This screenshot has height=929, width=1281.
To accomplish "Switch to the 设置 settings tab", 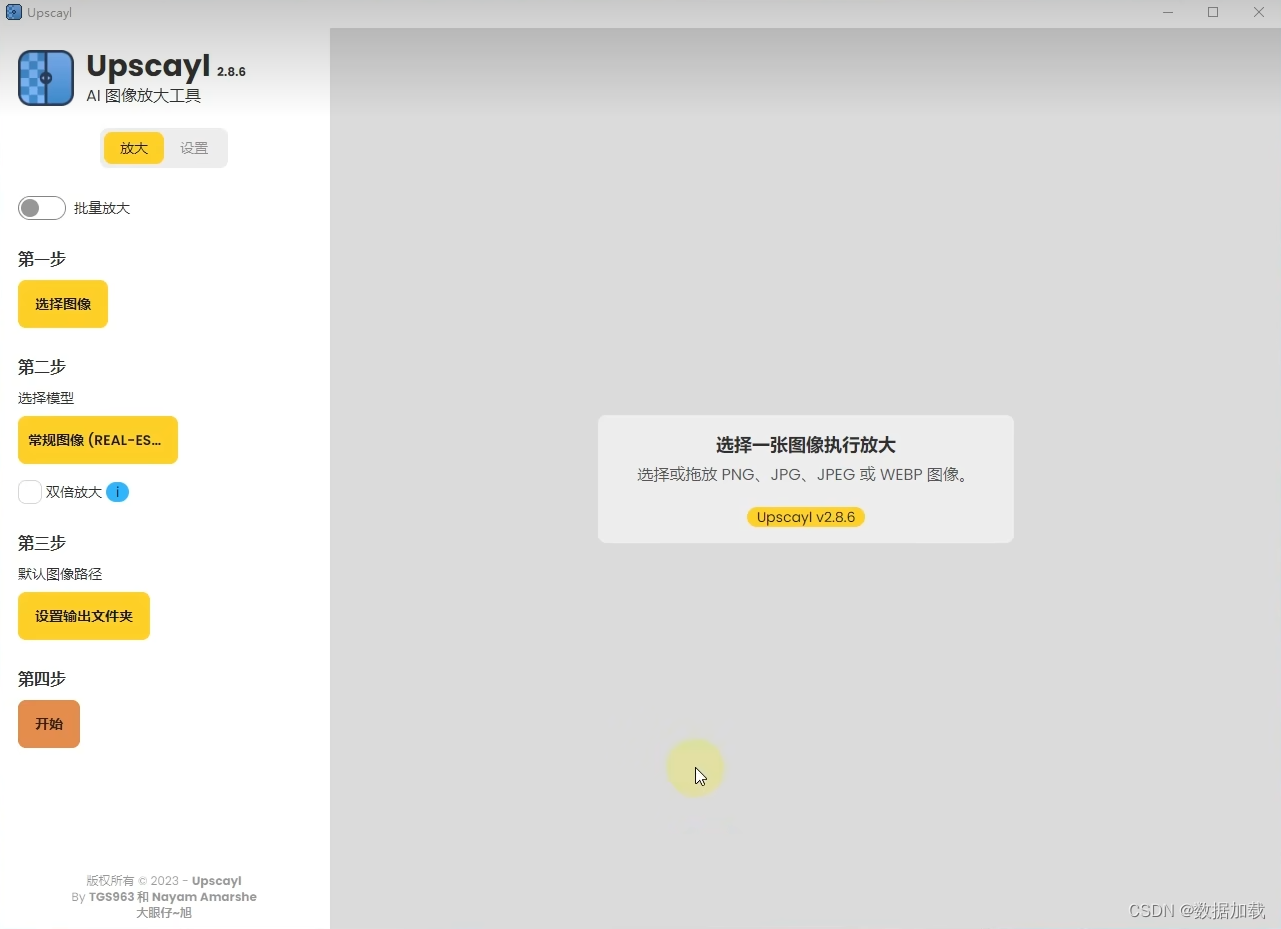I will click(194, 148).
